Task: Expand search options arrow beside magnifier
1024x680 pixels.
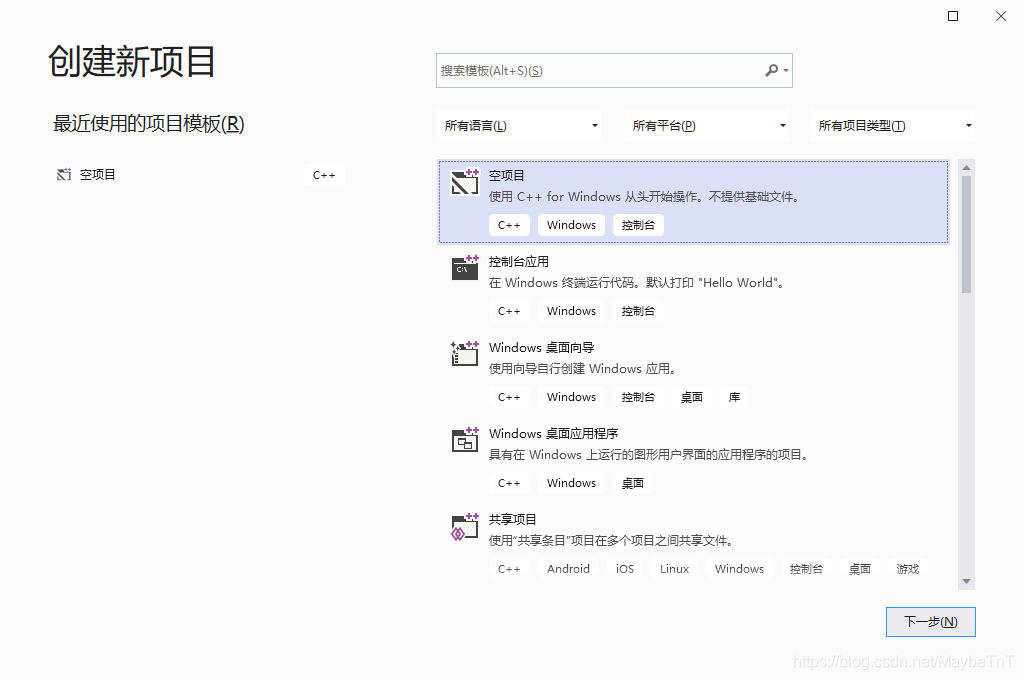Action: point(786,71)
